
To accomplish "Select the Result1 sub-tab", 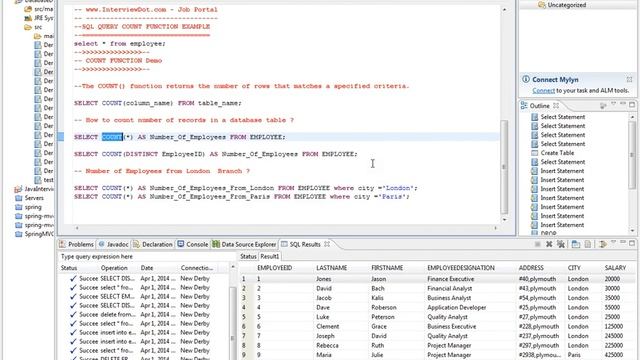I will (269, 256).
